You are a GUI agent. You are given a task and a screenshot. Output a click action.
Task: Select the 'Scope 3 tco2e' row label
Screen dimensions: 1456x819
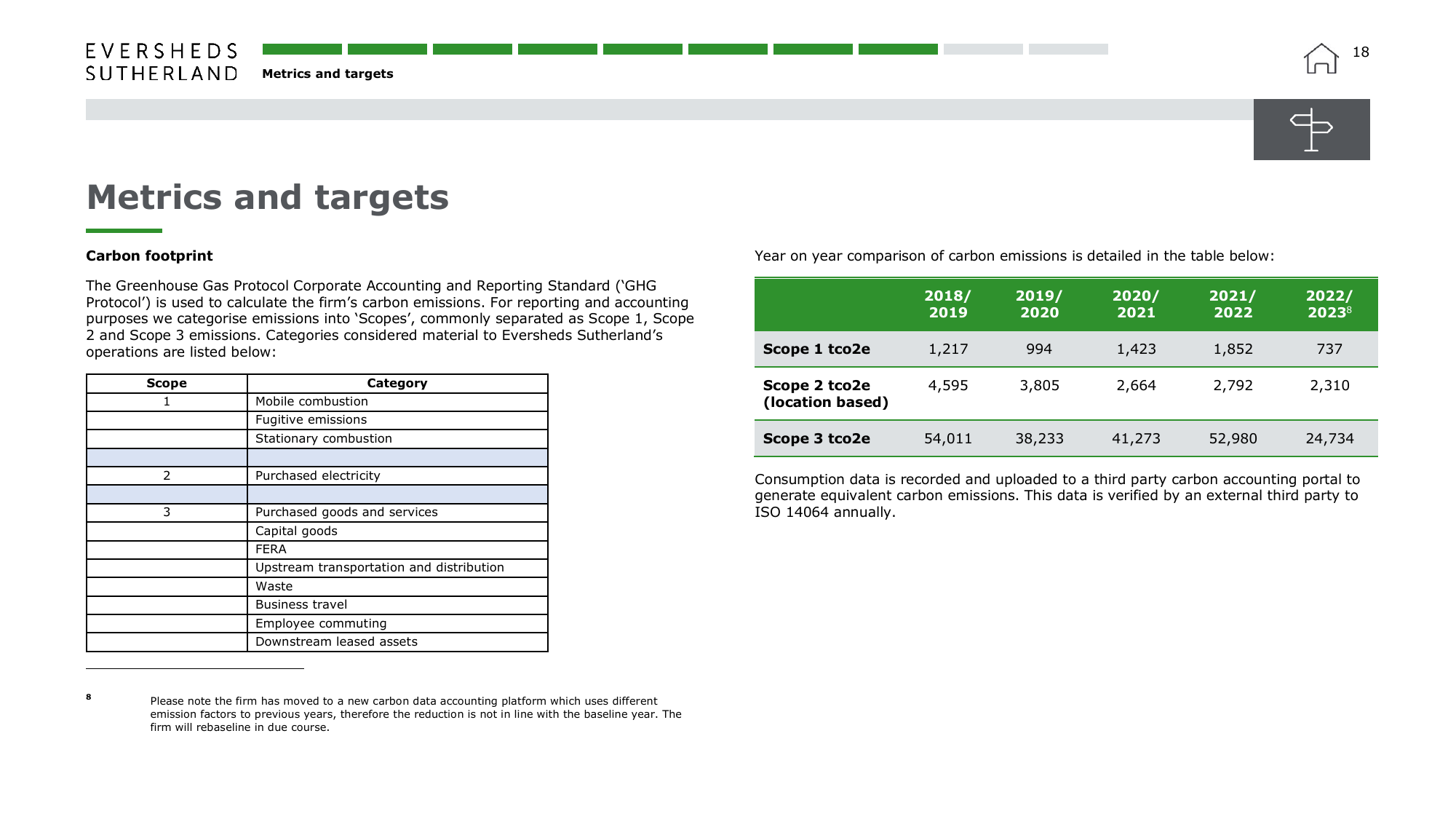click(x=816, y=439)
